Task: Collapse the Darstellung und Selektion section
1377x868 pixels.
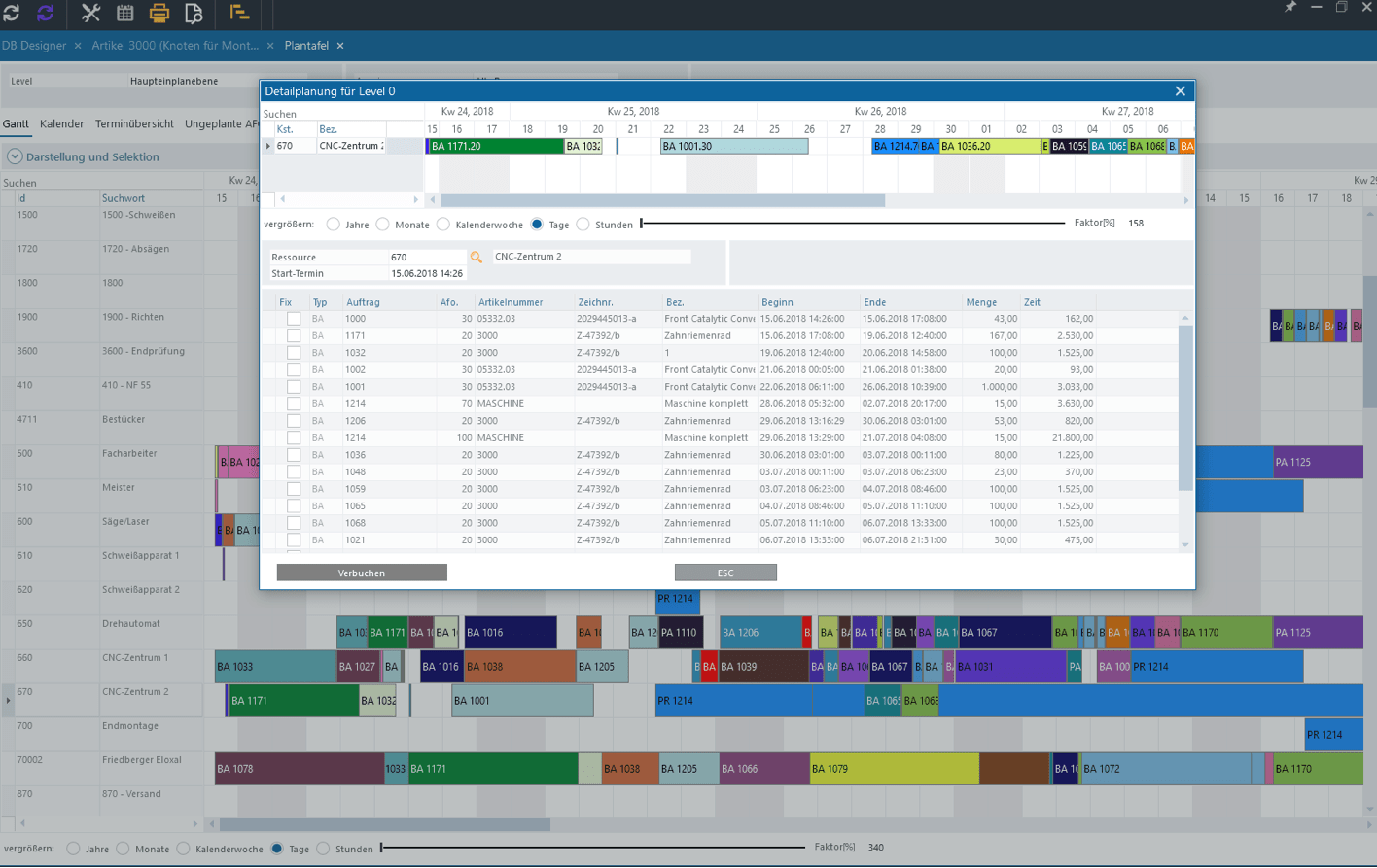Action: click(x=15, y=156)
